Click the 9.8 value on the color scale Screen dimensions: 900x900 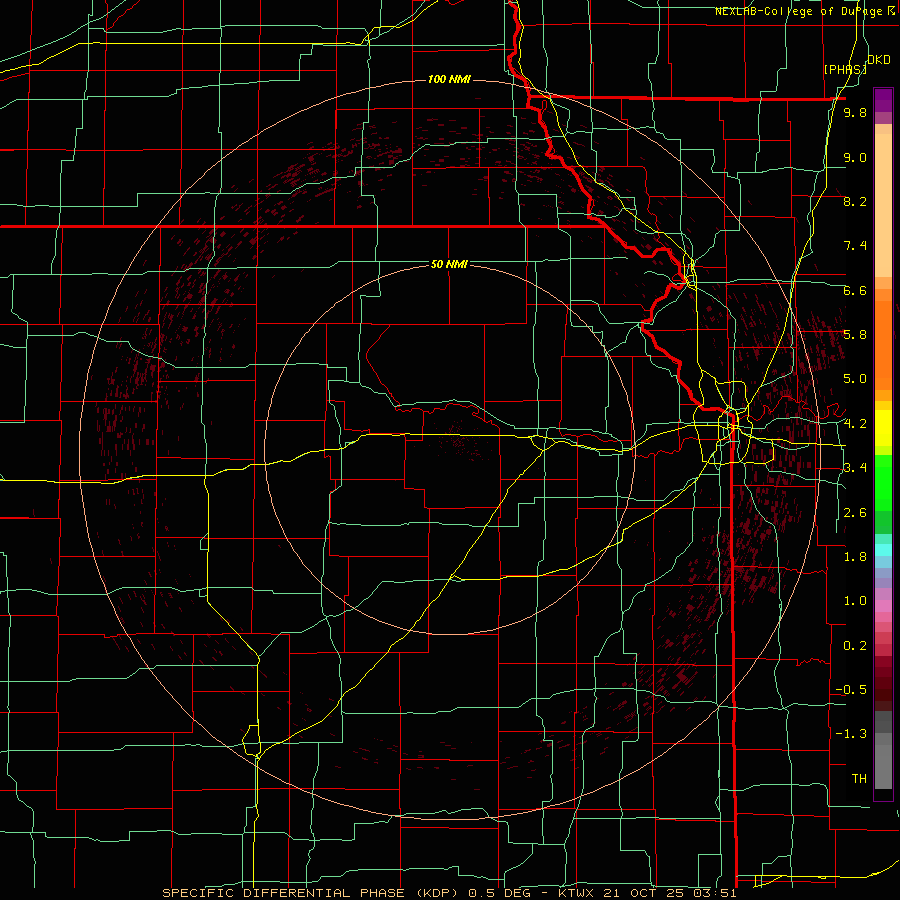[855, 112]
